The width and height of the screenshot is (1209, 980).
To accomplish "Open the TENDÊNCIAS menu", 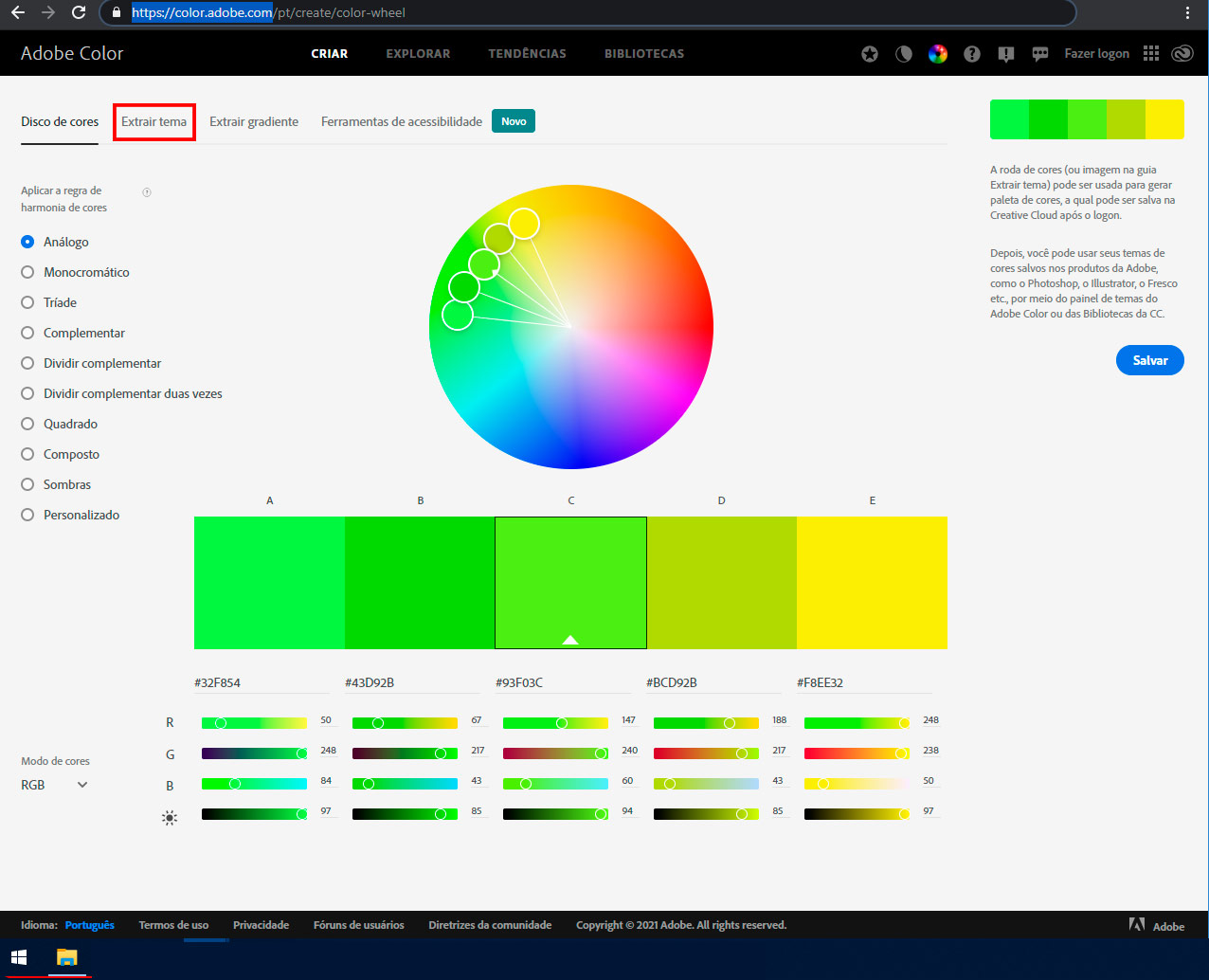I will pos(527,54).
